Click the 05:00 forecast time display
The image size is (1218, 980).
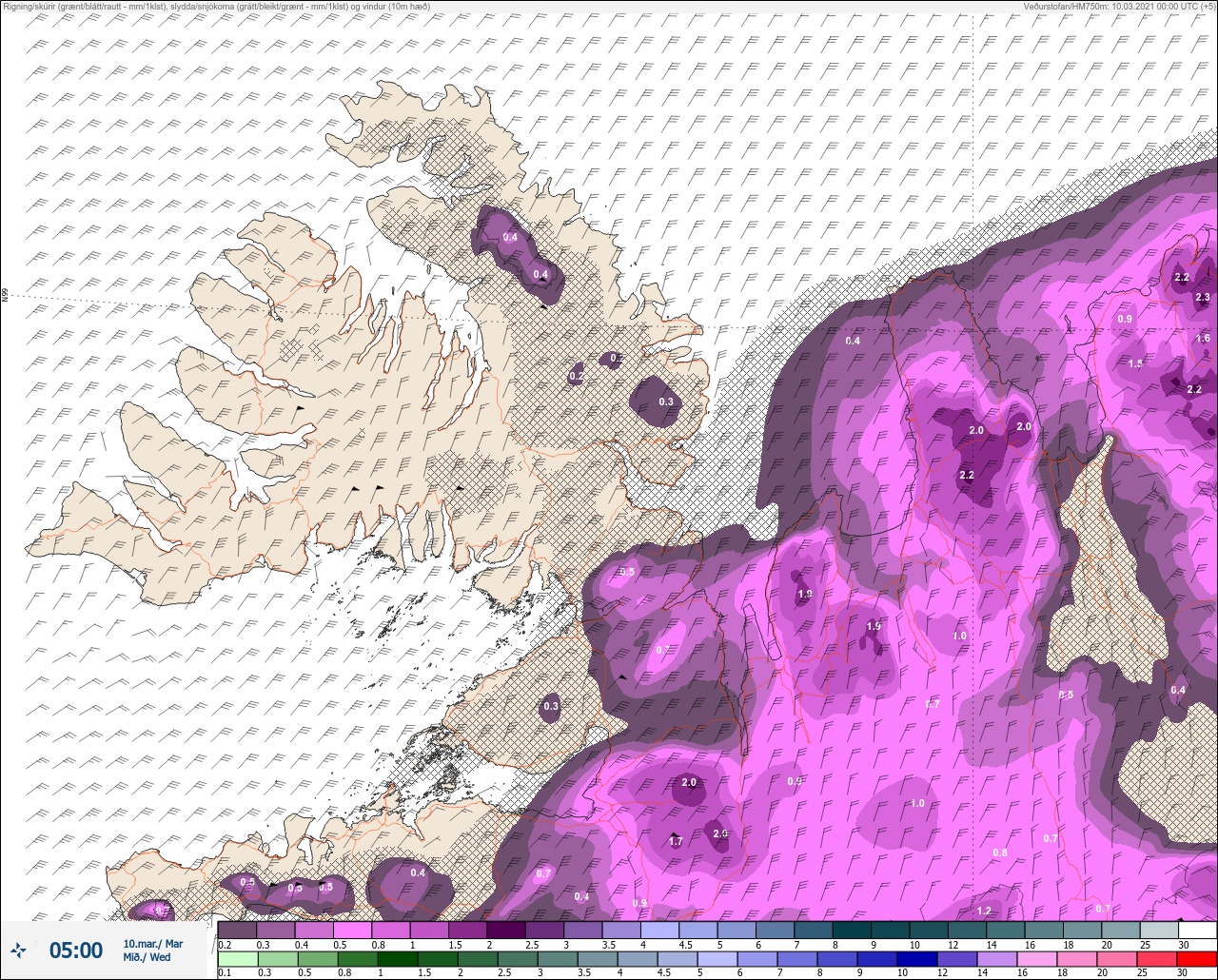76,951
